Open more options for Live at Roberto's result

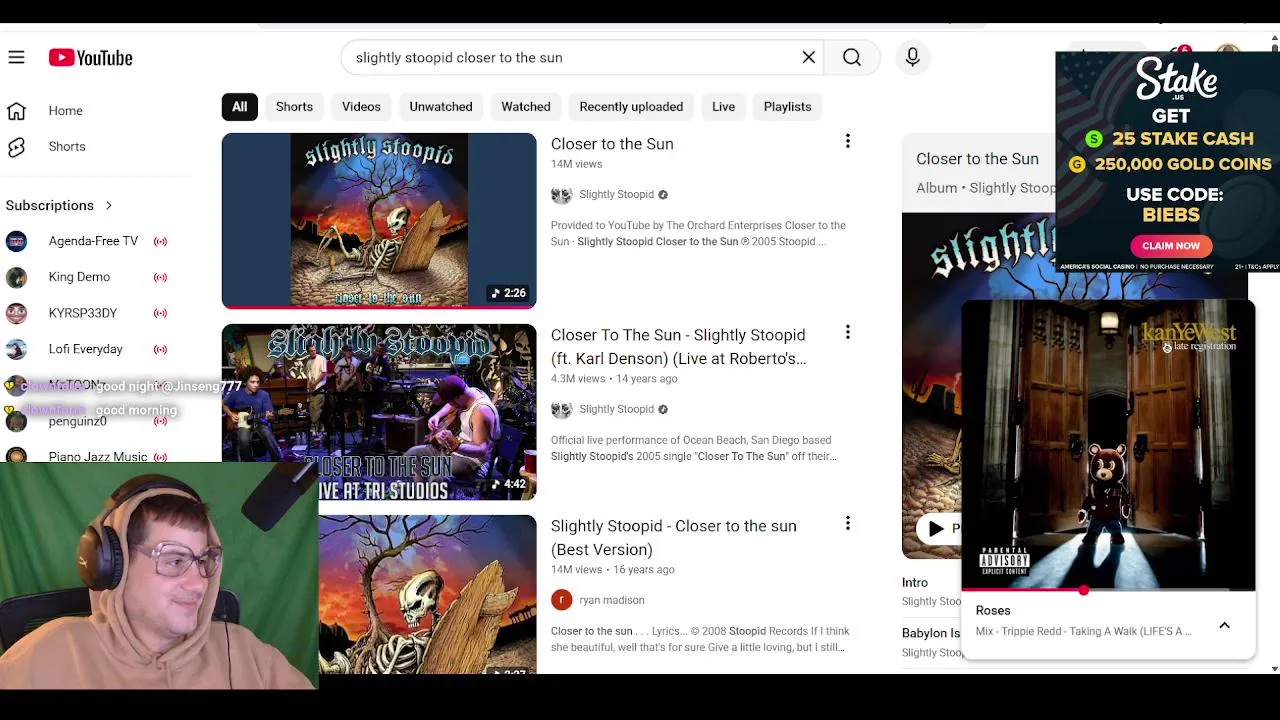click(848, 333)
